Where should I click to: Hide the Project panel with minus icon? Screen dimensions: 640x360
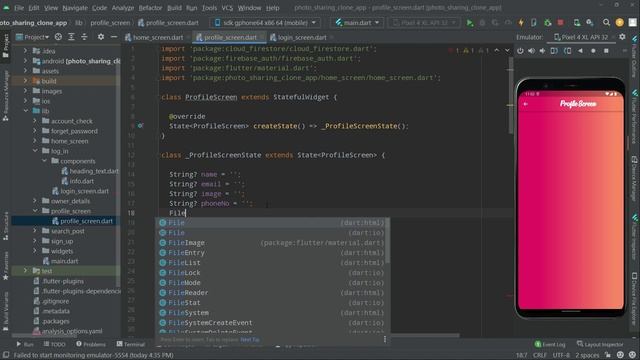[x=114, y=37]
